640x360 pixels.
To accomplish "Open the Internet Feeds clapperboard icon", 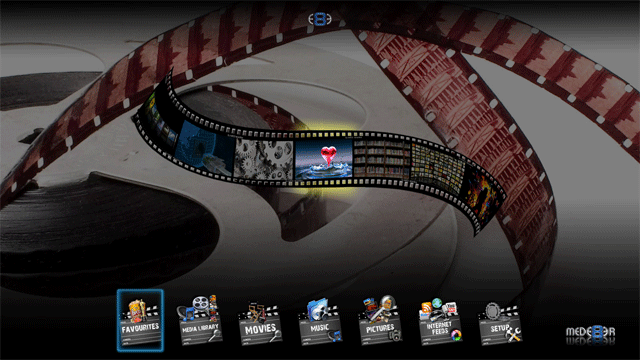I will click(440, 322).
